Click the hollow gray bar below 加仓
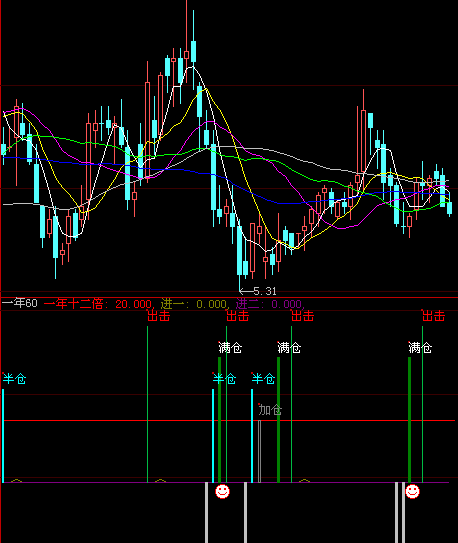The image size is (458, 543). pyautogui.click(x=260, y=451)
